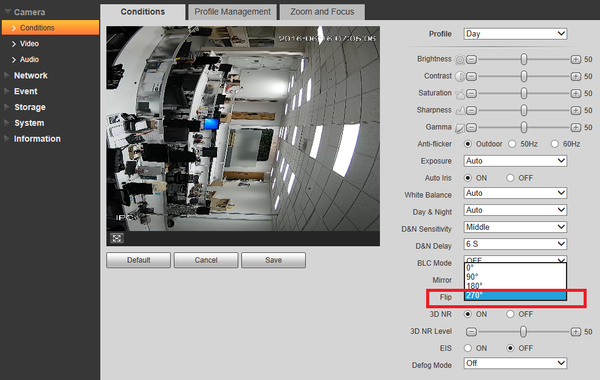Viewport: 600px width, 380px height.
Task: Switch to the Profile Management tab
Action: pyautogui.click(x=232, y=12)
